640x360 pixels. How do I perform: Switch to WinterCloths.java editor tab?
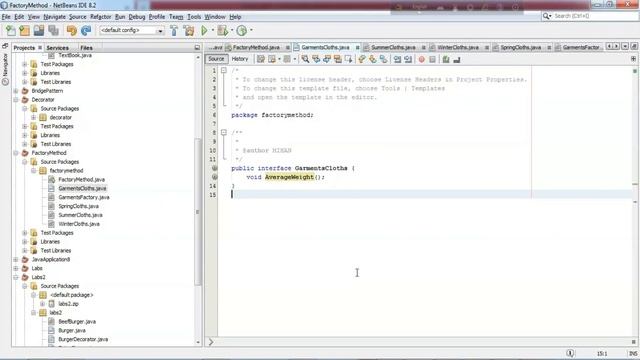458,48
